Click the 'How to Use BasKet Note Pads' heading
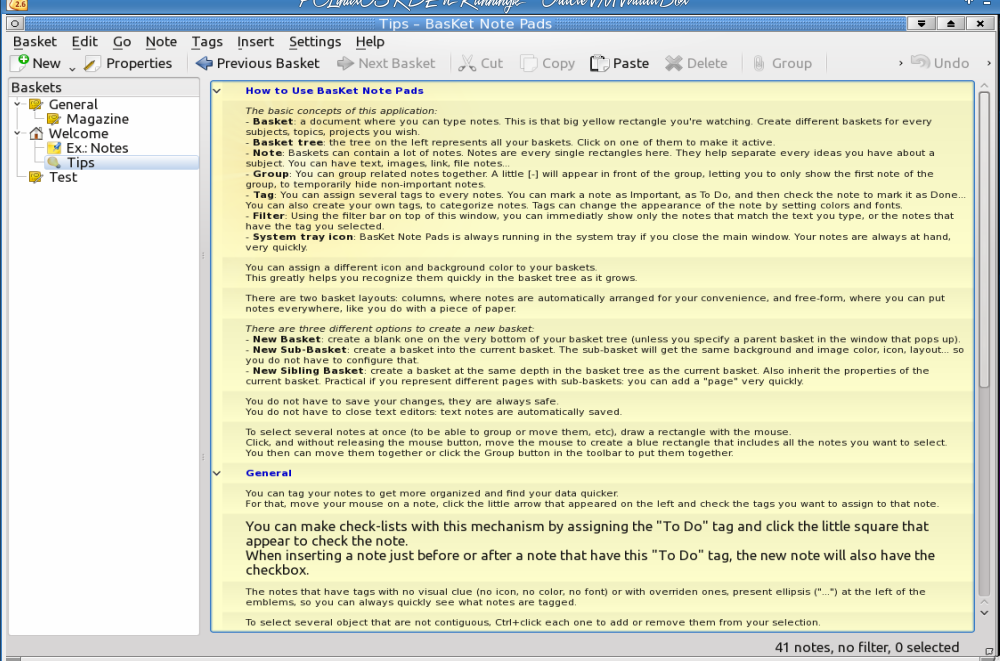This screenshot has width=1000, height=661. coord(335,91)
